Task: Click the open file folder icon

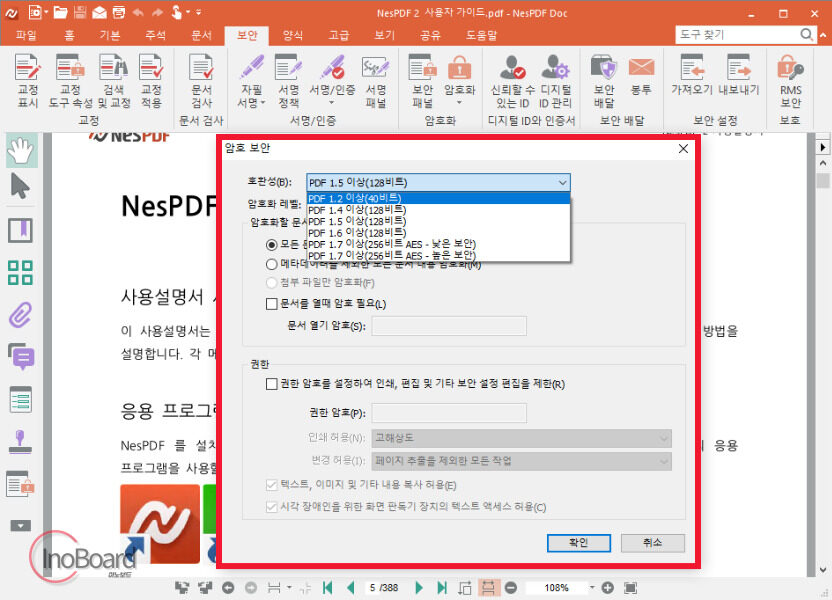Action: coord(60,12)
